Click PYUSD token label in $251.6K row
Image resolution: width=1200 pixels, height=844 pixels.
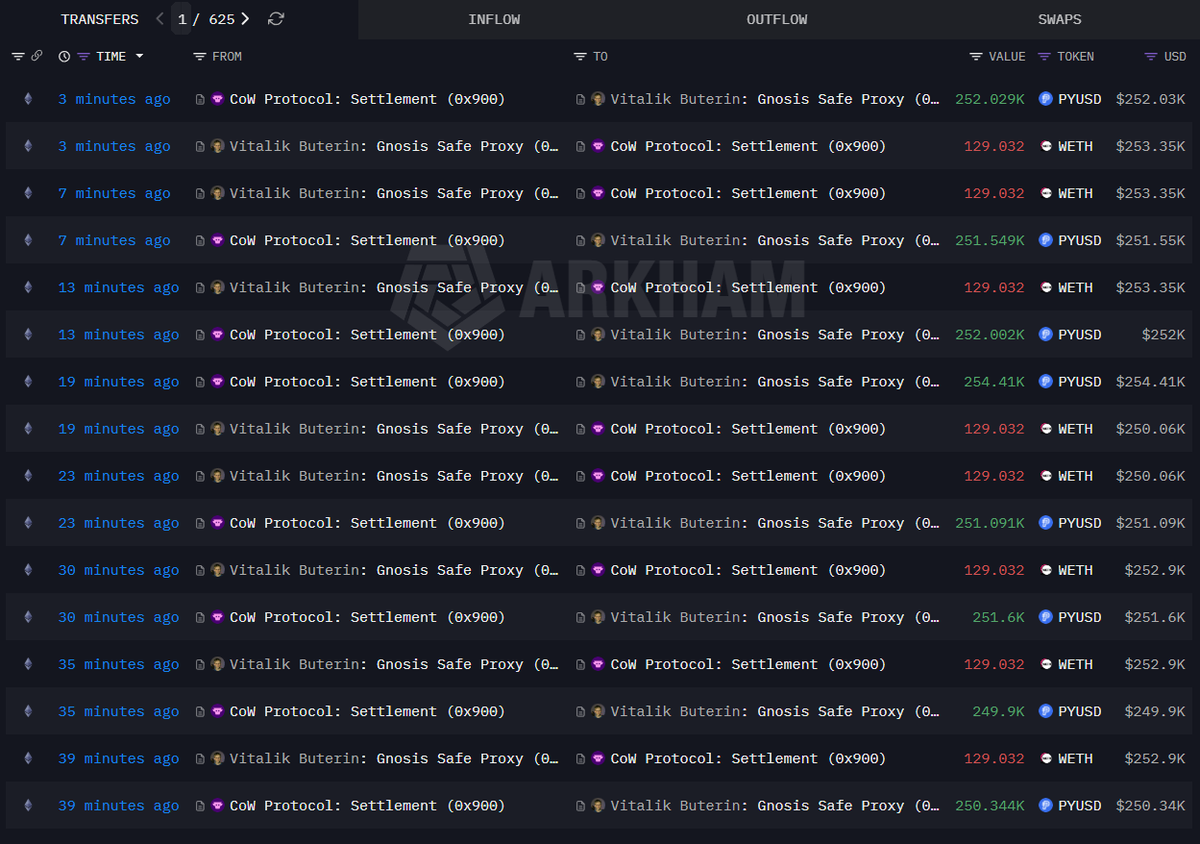(1079, 618)
